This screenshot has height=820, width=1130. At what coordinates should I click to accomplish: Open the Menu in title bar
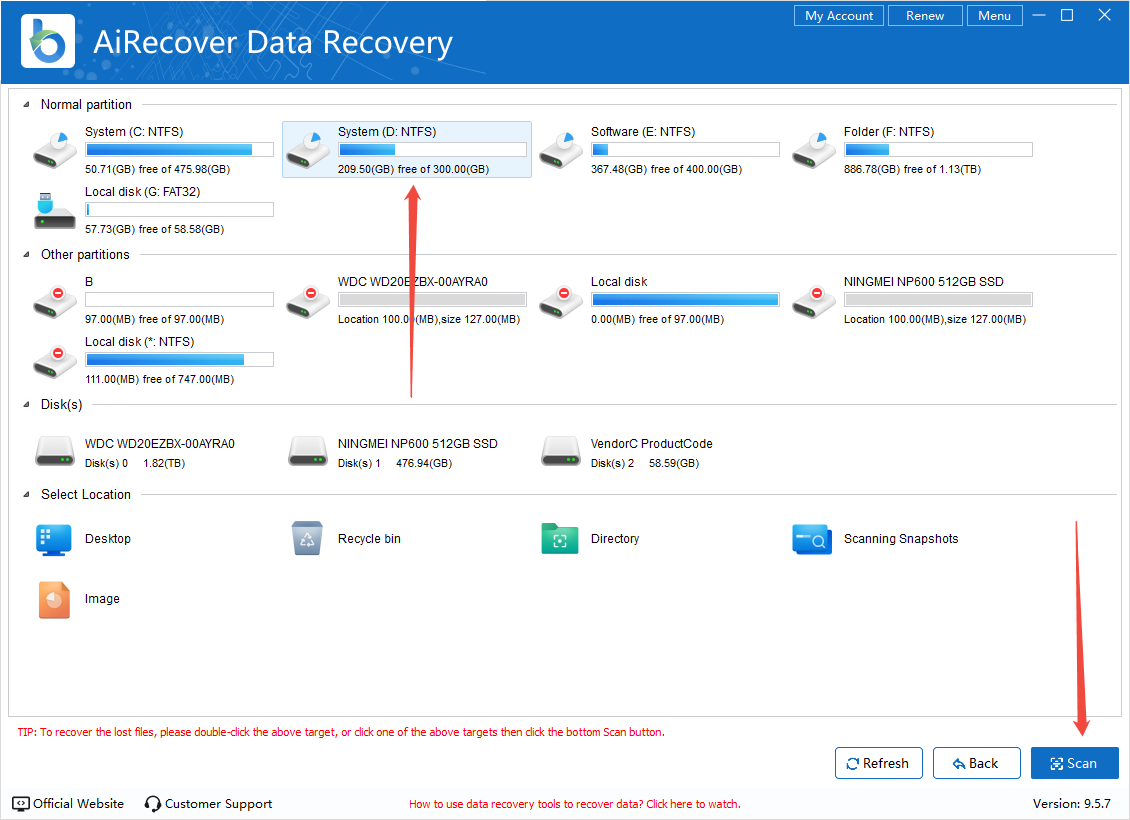pos(994,16)
